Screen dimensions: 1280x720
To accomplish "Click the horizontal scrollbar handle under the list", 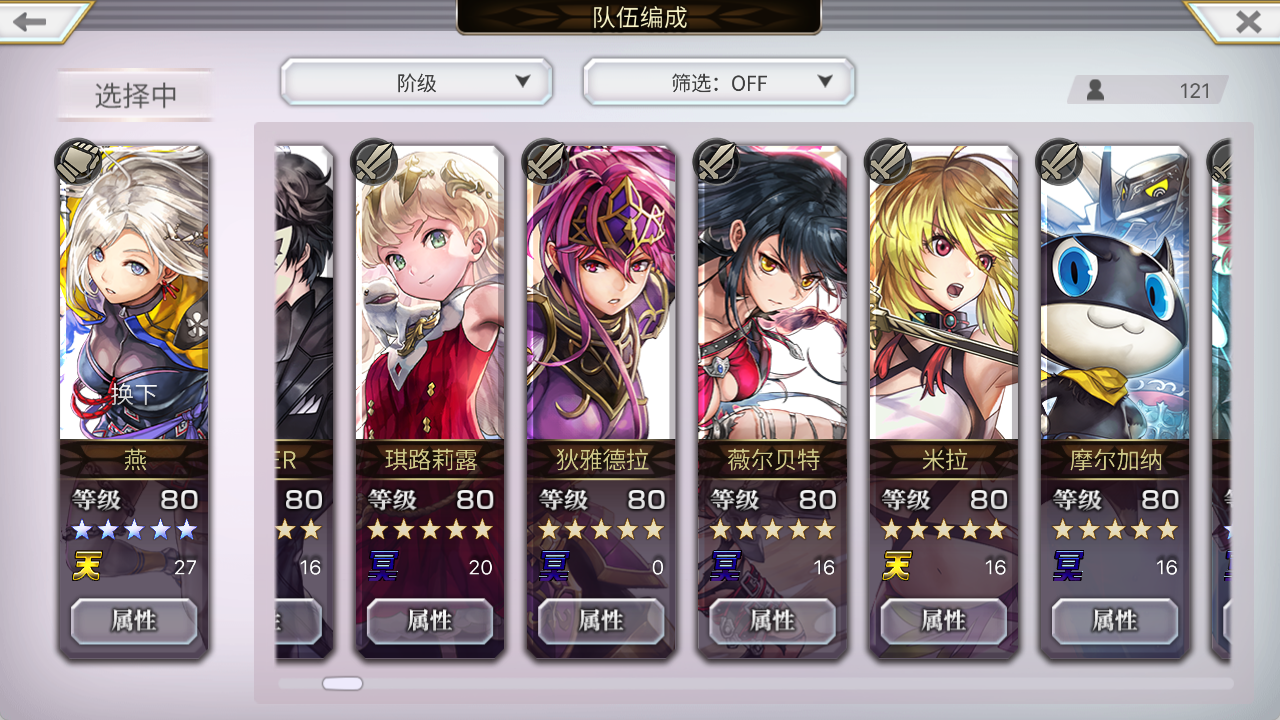I will pos(342,684).
